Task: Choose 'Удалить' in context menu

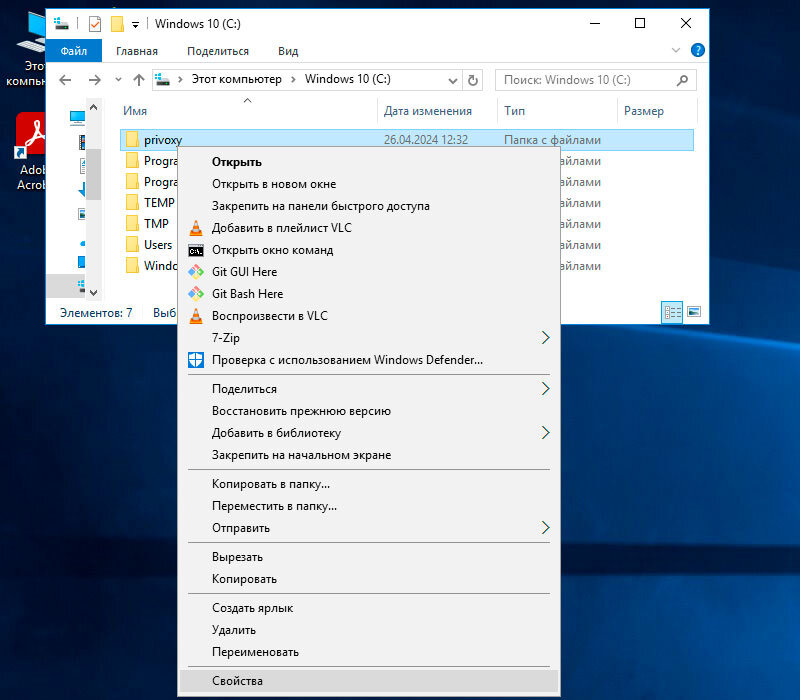Action: click(x=369, y=630)
